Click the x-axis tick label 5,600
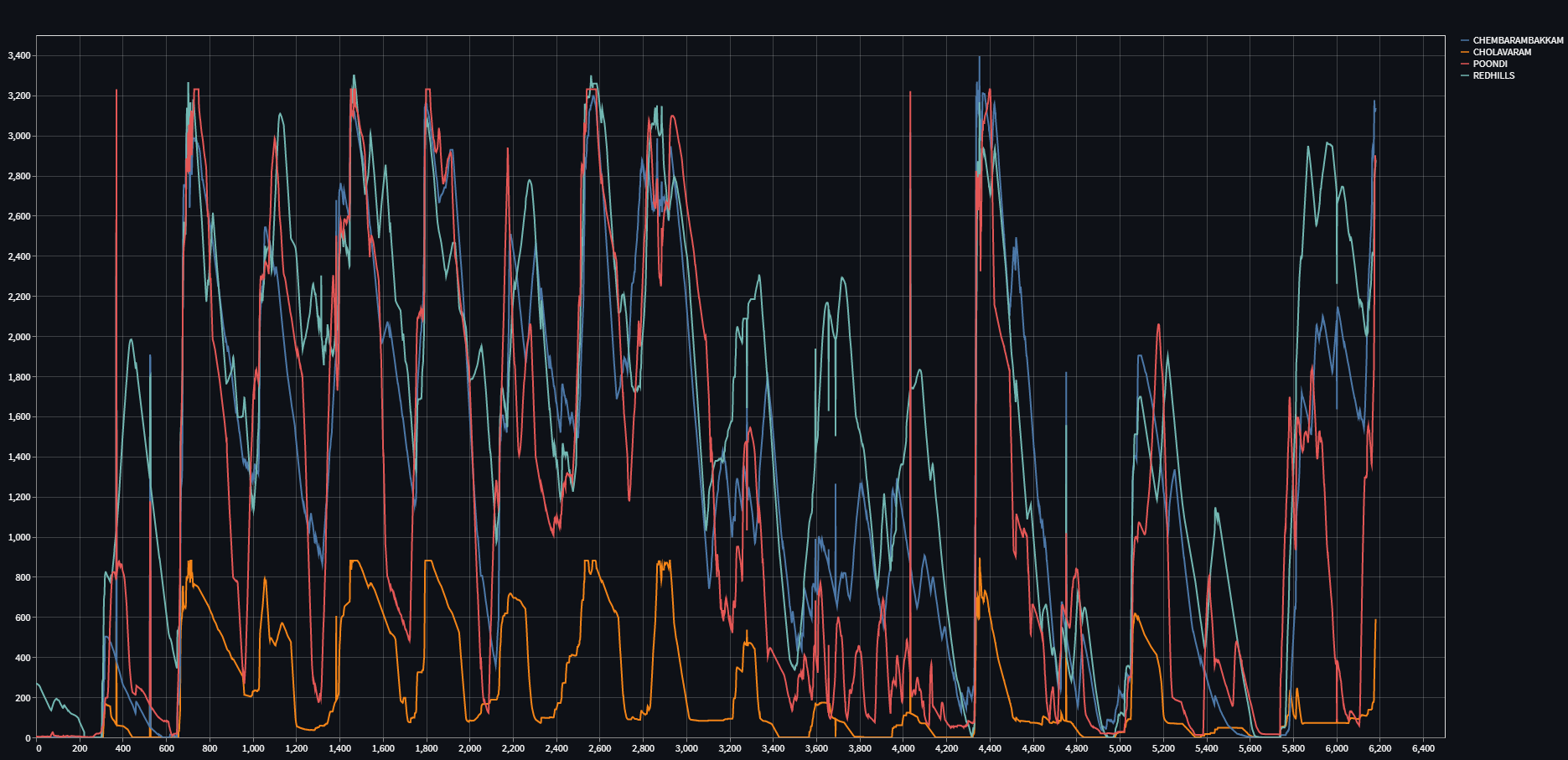The height and width of the screenshot is (760, 1568). pos(1250,748)
